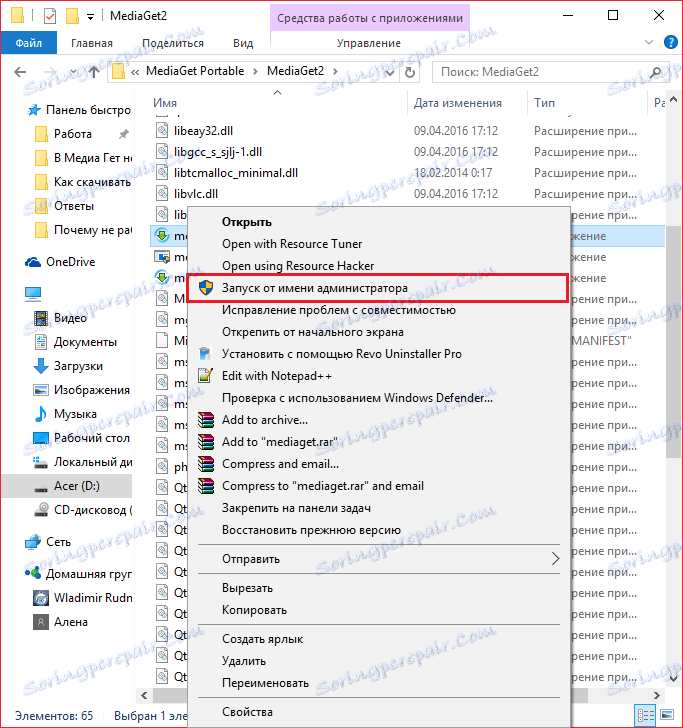Expand the ribbon with the chevron
The width and height of the screenshot is (683, 728).
[x=649, y=42]
